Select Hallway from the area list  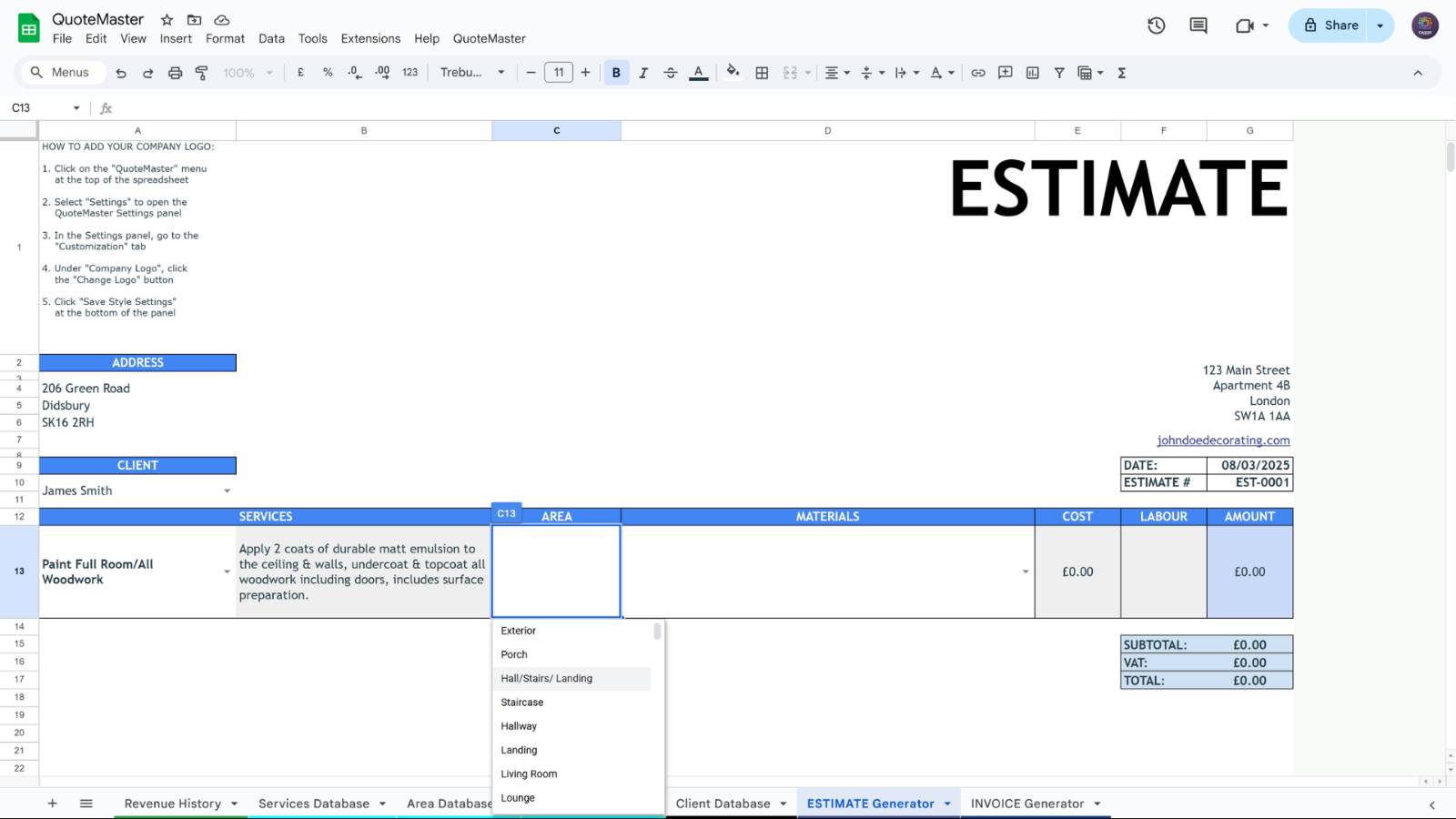(x=518, y=725)
